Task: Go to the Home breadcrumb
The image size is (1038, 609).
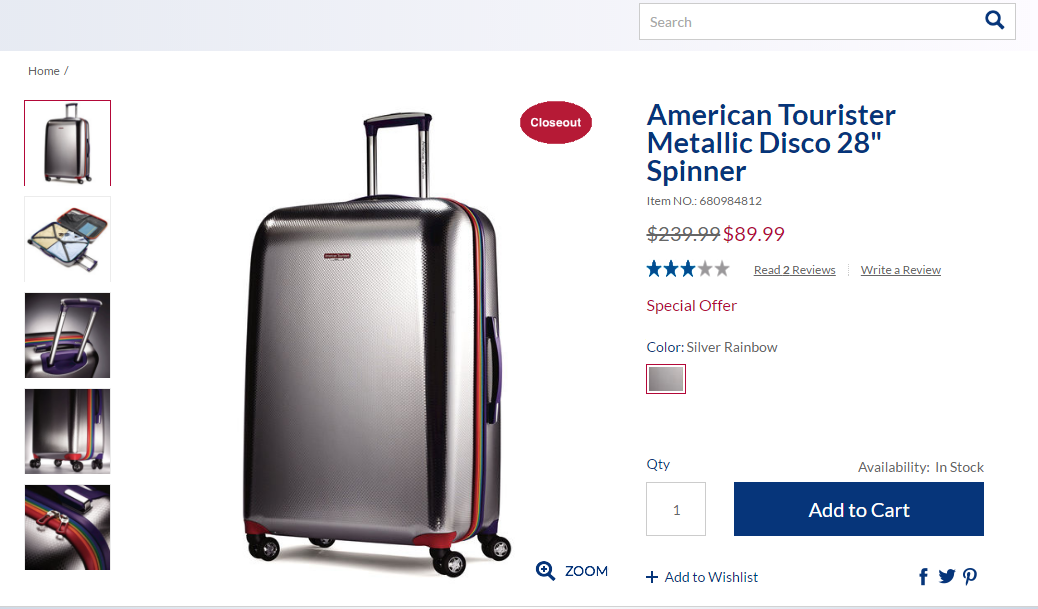Action: point(44,71)
